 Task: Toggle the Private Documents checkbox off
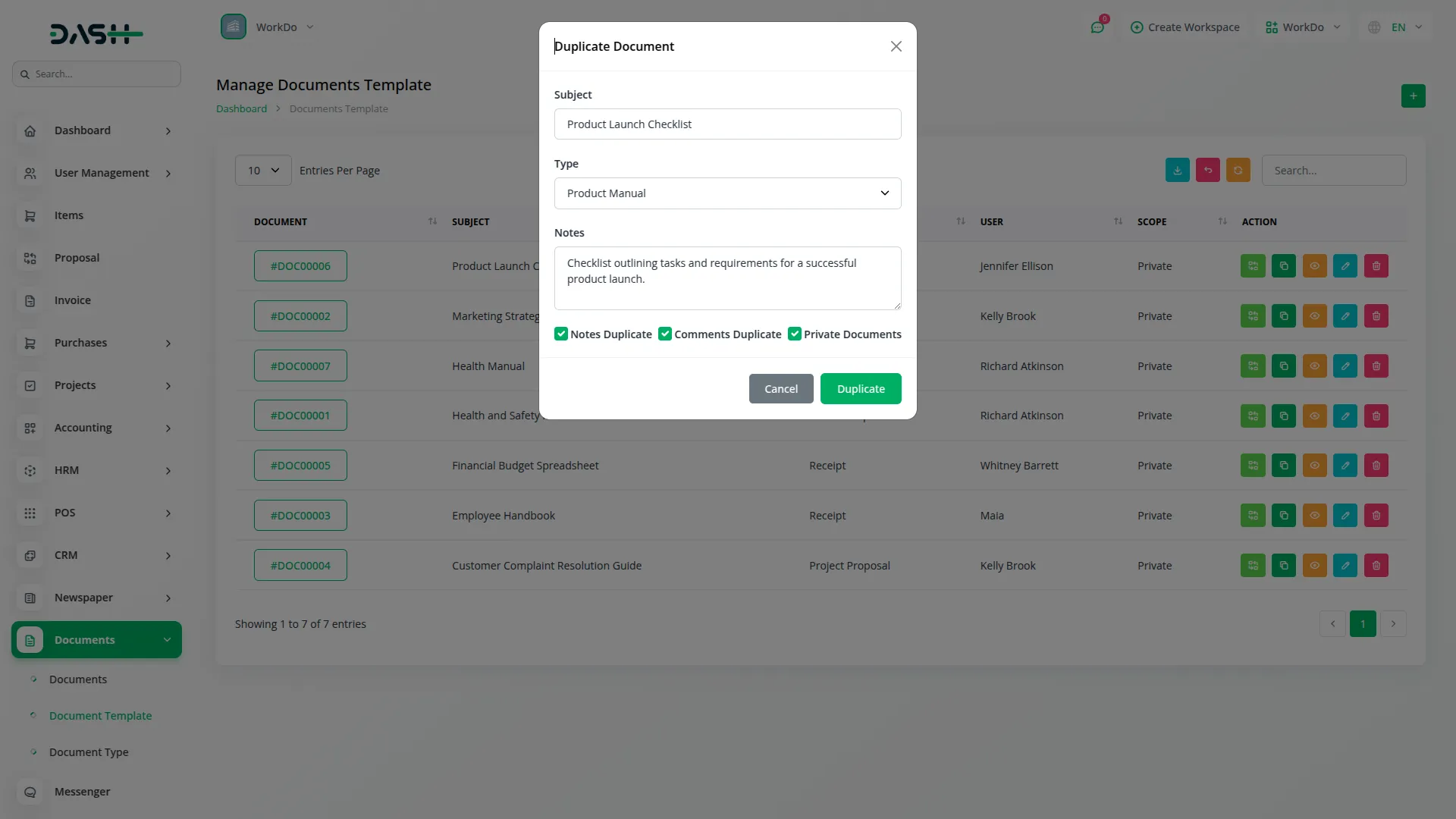point(795,334)
